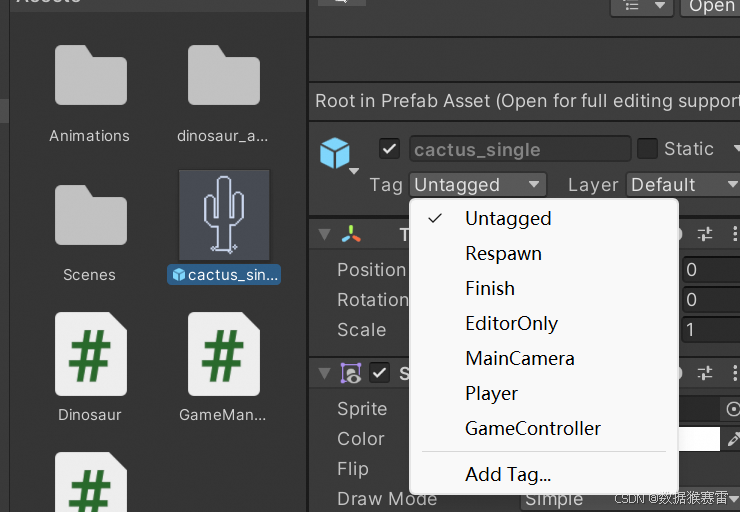Click the Scale property label
This screenshot has width=740, height=512.
(x=362, y=330)
